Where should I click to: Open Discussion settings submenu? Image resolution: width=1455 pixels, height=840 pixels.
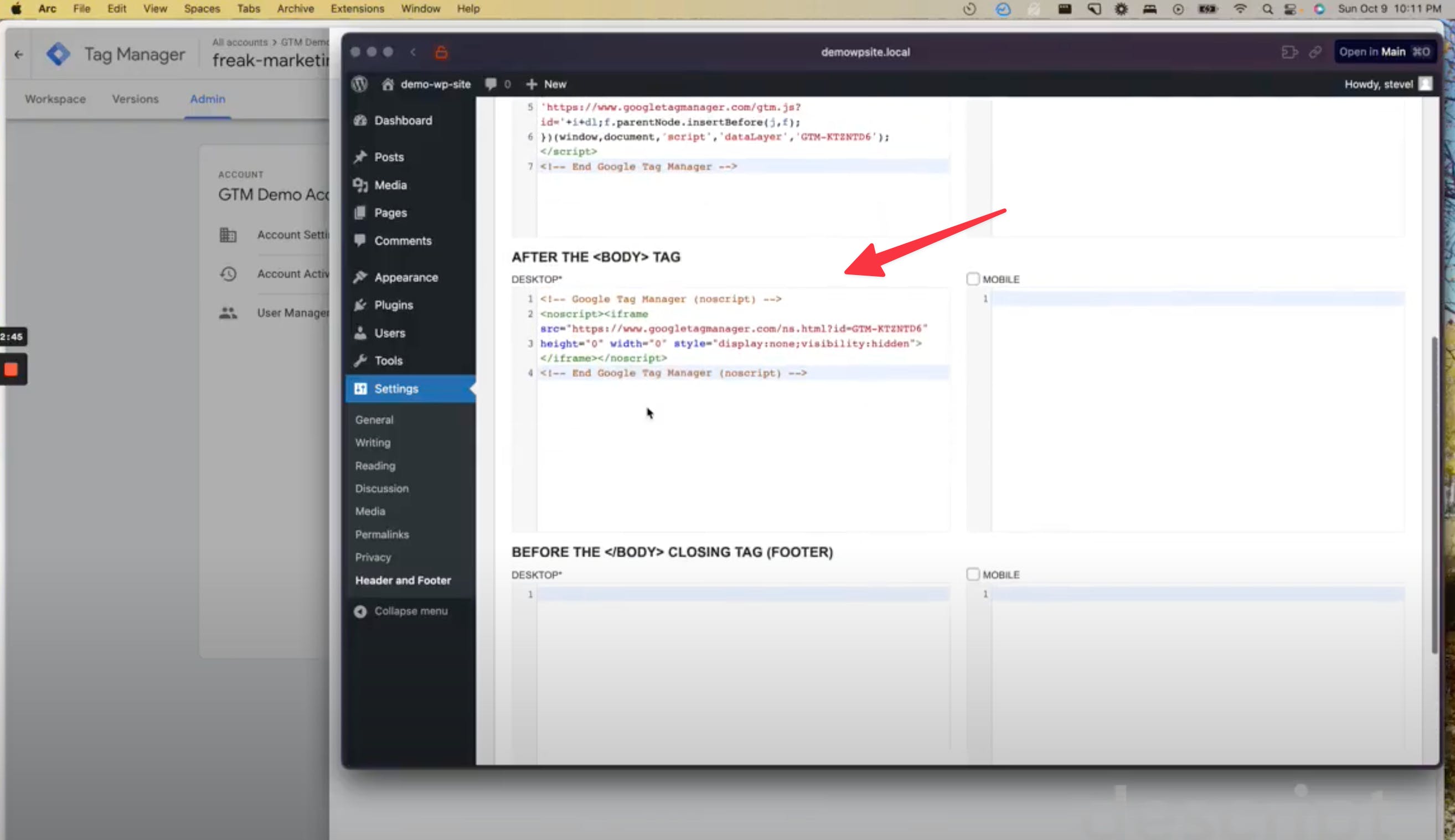click(381, 489)
